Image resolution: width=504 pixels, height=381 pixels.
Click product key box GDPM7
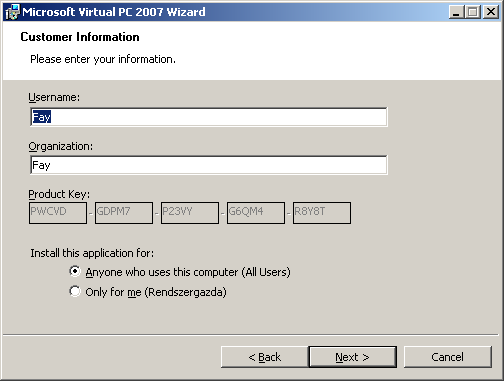(x=124, y=213)
